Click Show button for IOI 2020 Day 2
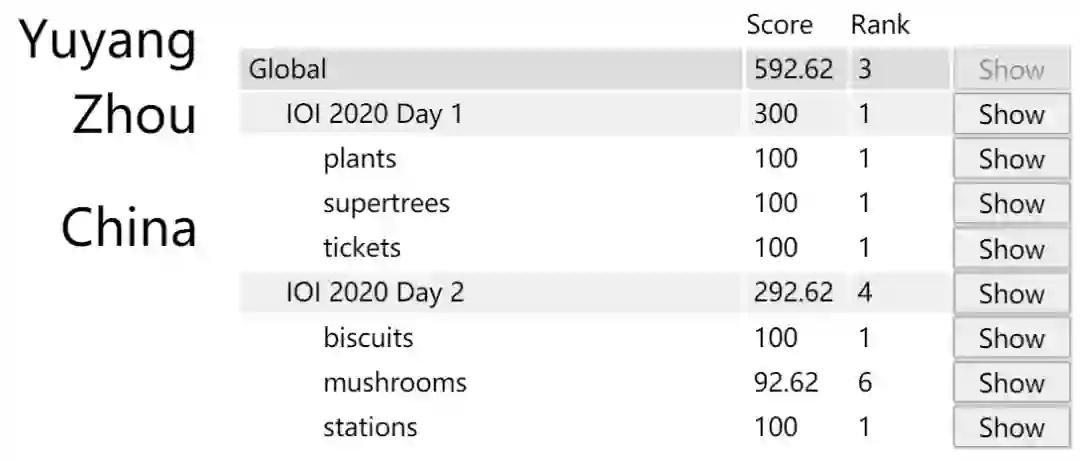Image resolution: width=1080 pixels, height=462 pixels. click(x=1011, y=294)
